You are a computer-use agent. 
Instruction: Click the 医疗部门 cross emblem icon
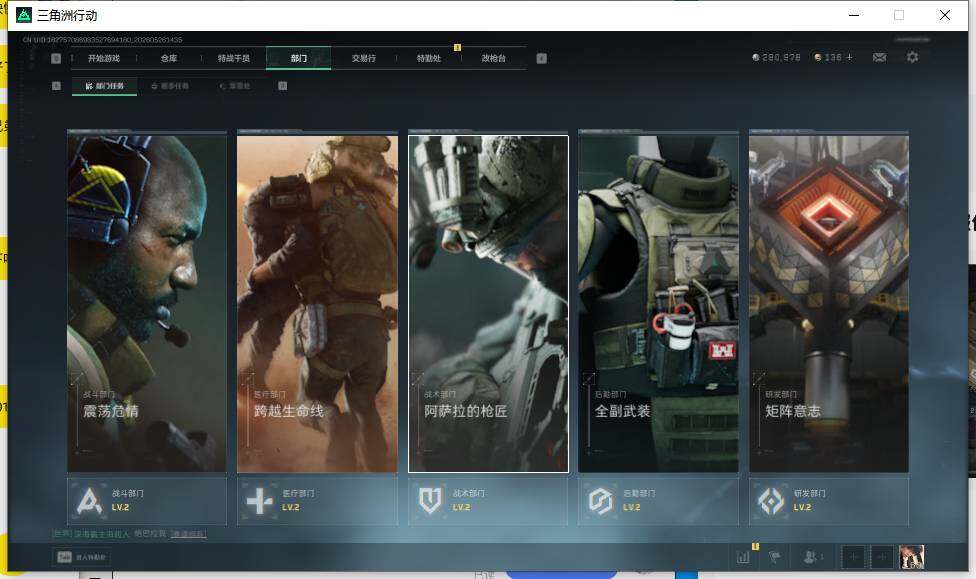(260, 501)
